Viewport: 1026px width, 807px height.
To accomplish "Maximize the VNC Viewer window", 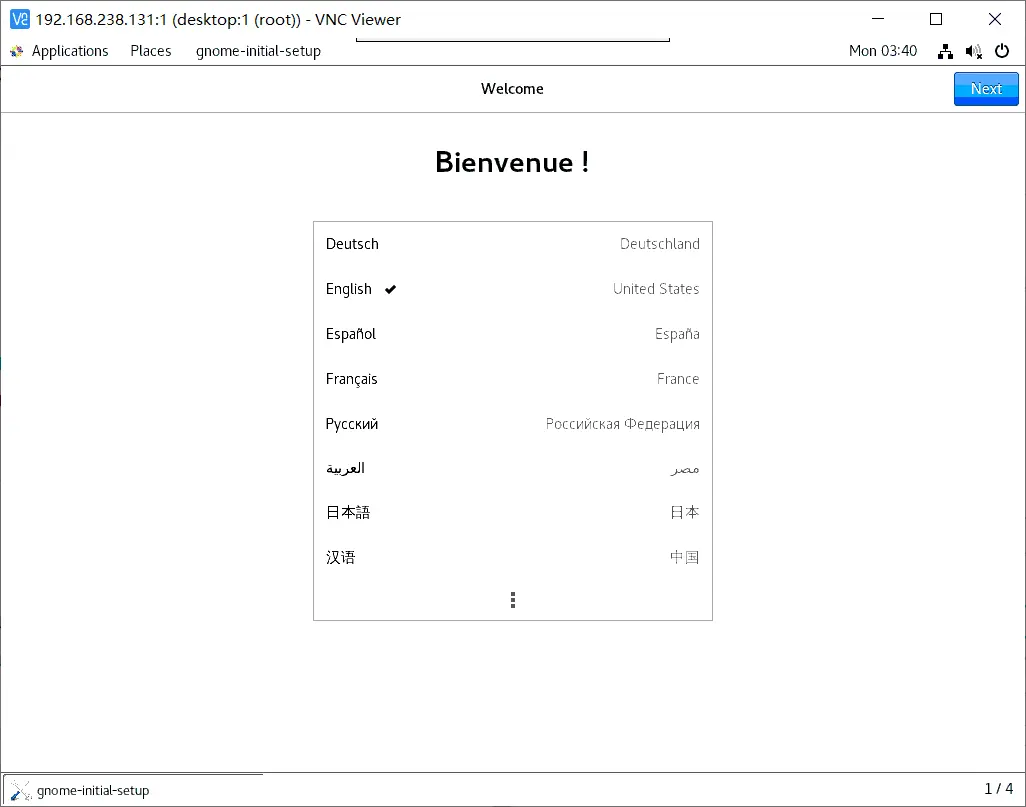I will 936,19.
